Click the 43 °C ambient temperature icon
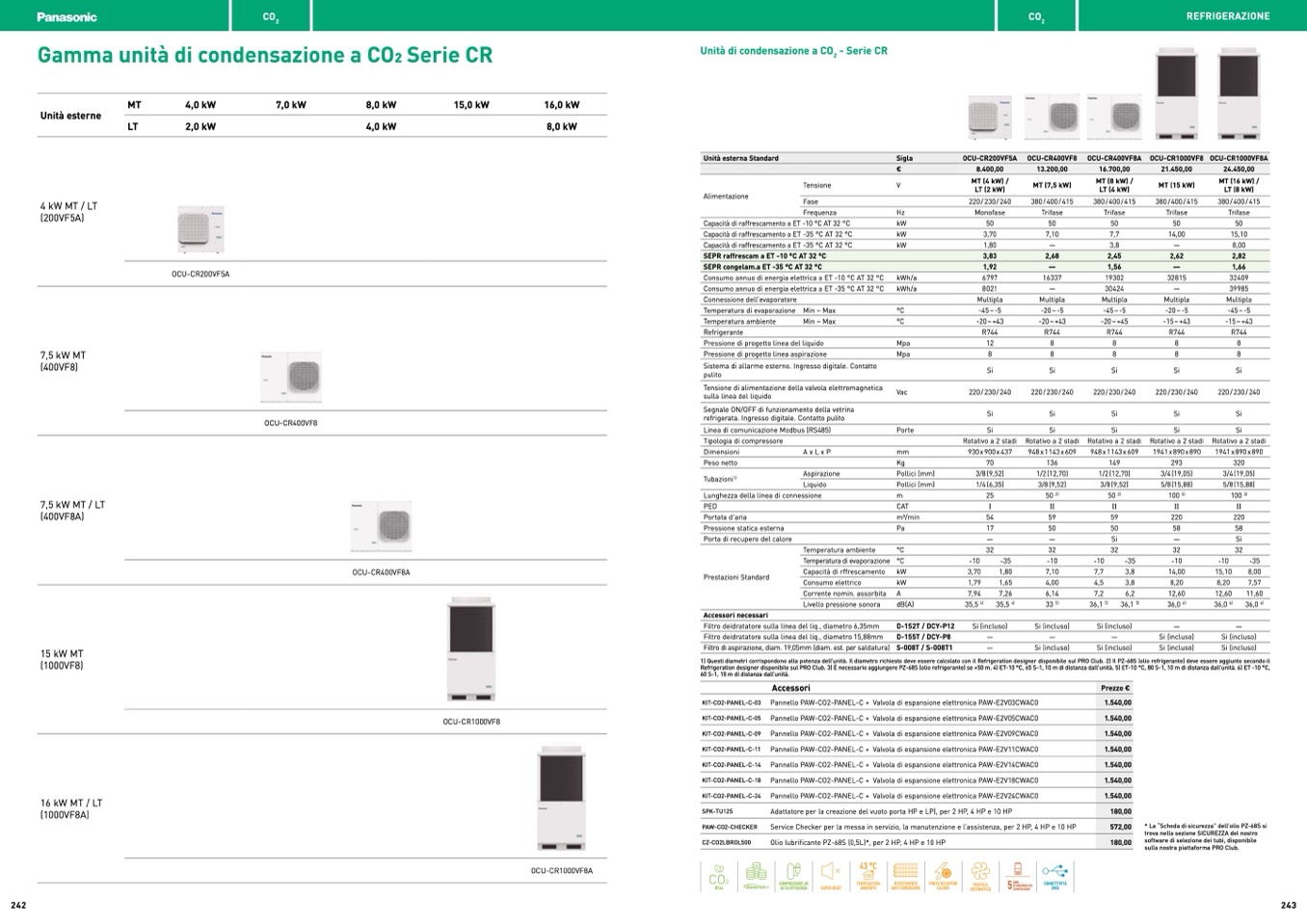Screen dimensions: 1307x924 (x=867, y=877)
